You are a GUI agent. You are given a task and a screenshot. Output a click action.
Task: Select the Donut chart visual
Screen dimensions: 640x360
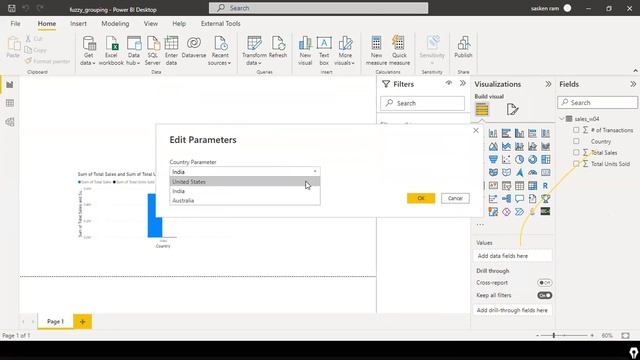(x=532, y=160)
